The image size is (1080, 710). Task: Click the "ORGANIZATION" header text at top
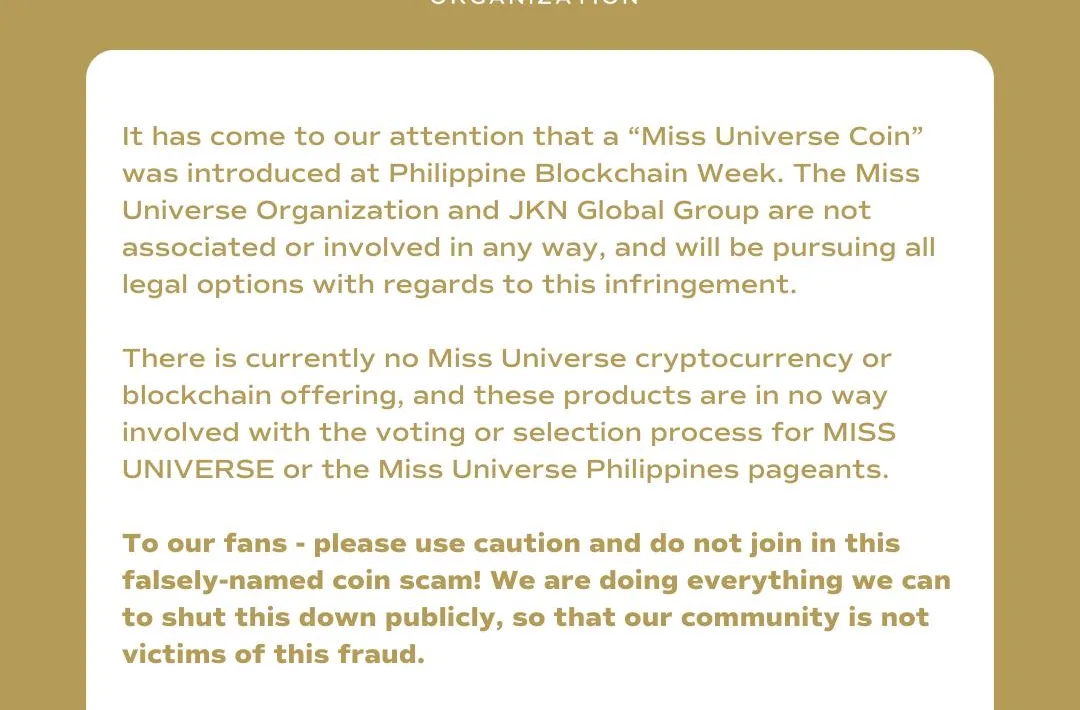click(x=534, y=3)
